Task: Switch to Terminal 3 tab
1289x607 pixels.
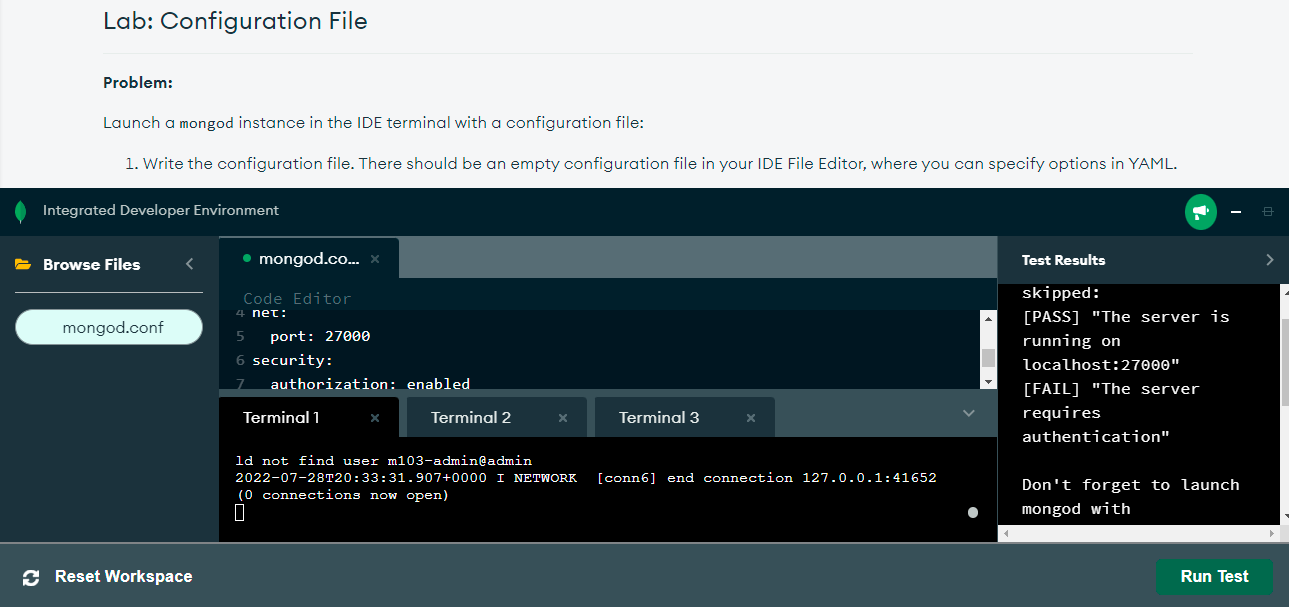Action: pos(659,418)
